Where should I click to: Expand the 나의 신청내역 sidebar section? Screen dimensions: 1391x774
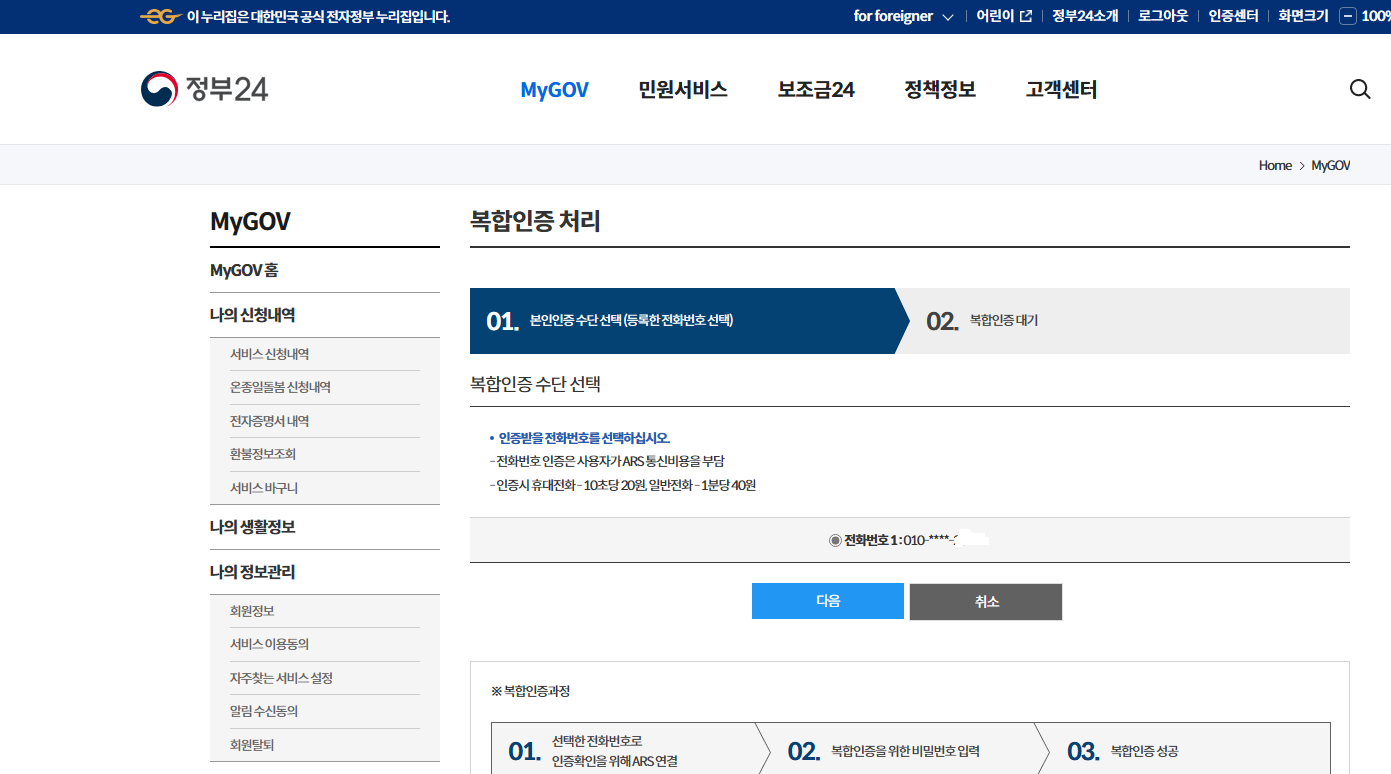(x=252, y=315)
